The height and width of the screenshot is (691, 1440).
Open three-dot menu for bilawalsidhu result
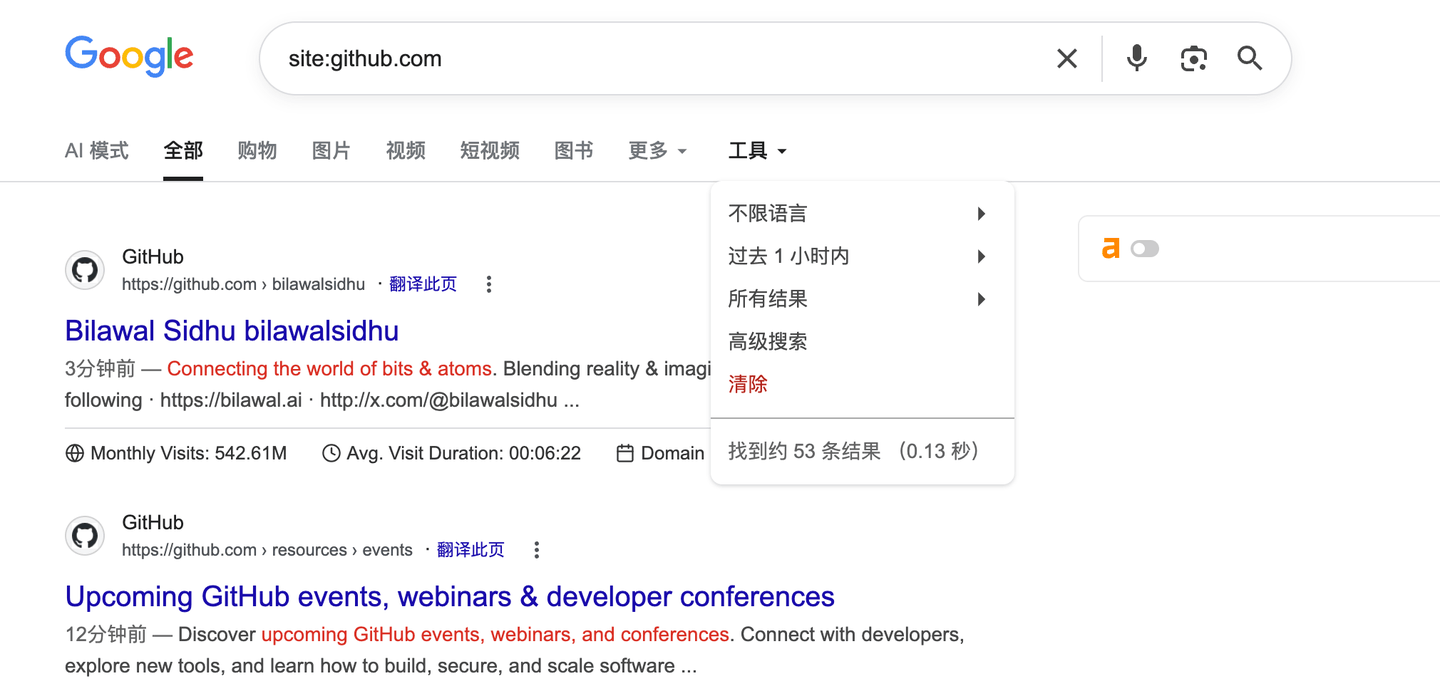[489, 285]
